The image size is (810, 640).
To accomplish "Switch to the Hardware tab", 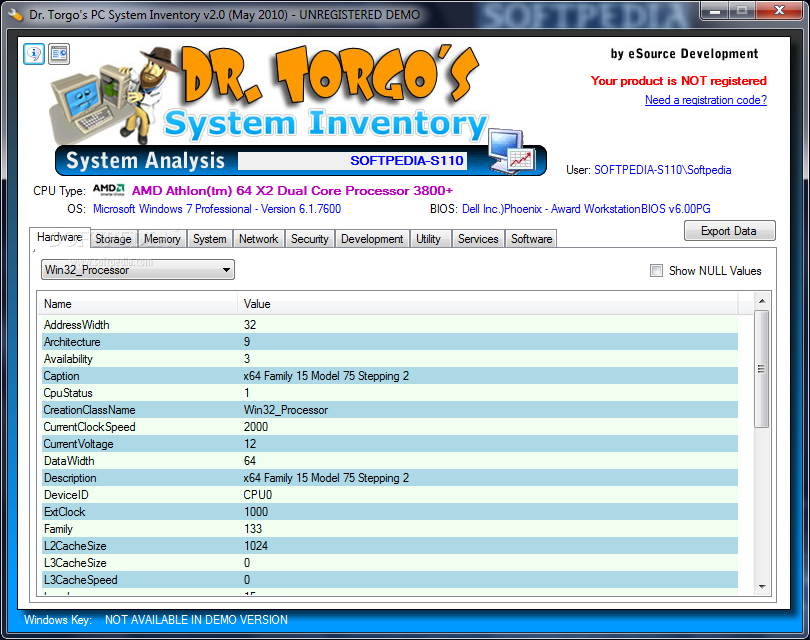I will point(60,237).
